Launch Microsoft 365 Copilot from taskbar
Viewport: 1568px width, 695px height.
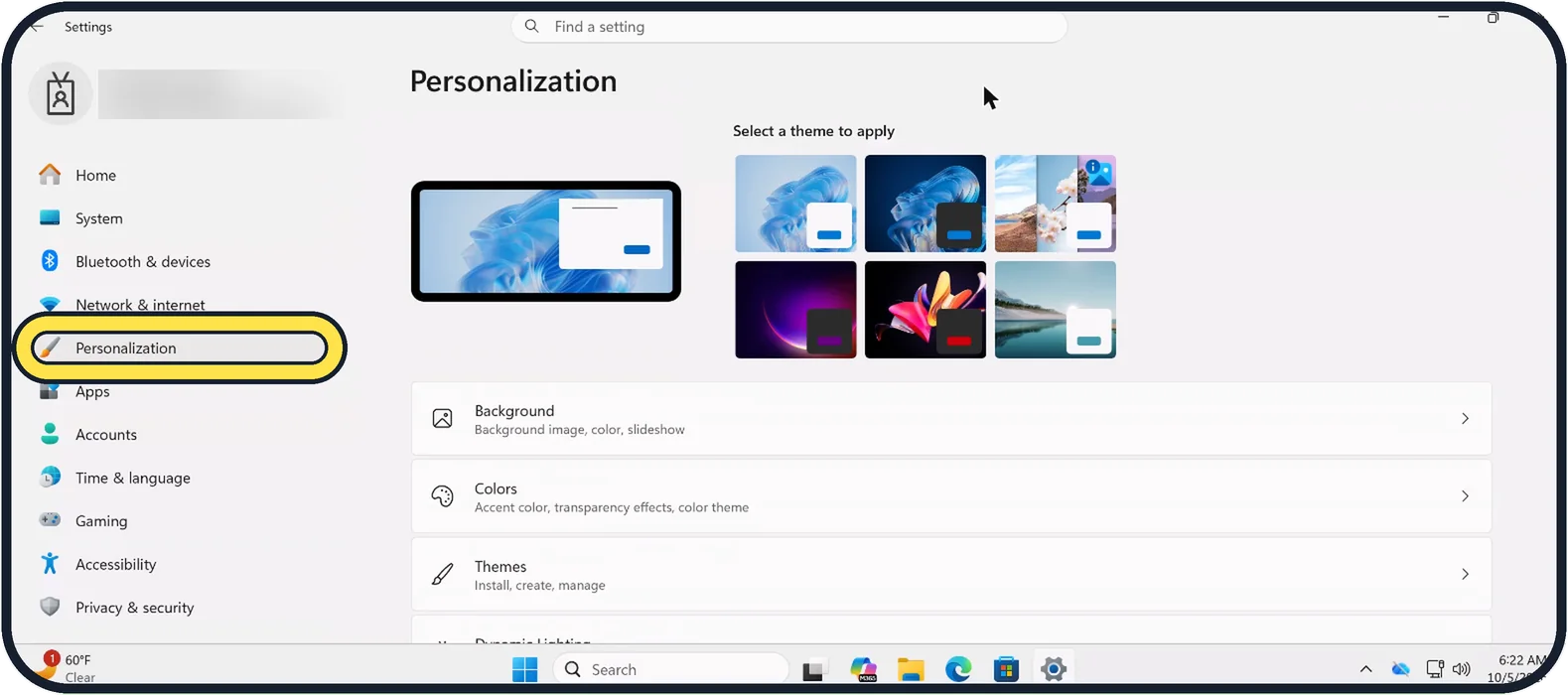point(863,670)
